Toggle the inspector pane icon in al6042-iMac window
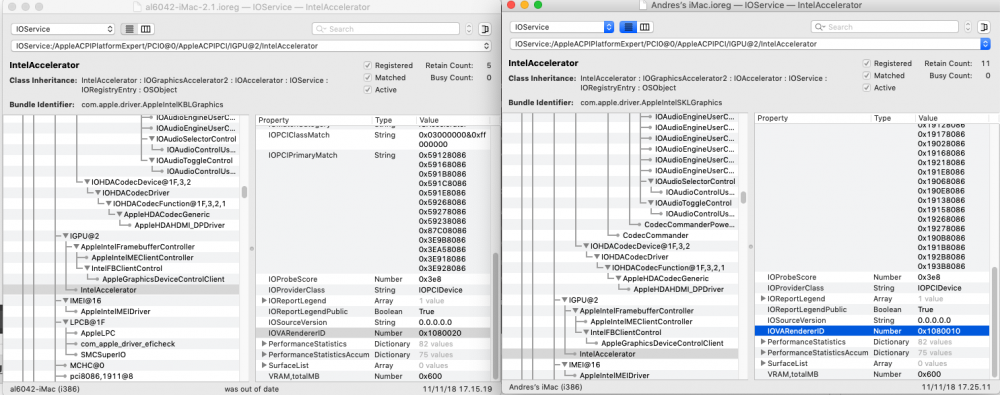This screenshot has width=1000, height=395. [485, 29]
